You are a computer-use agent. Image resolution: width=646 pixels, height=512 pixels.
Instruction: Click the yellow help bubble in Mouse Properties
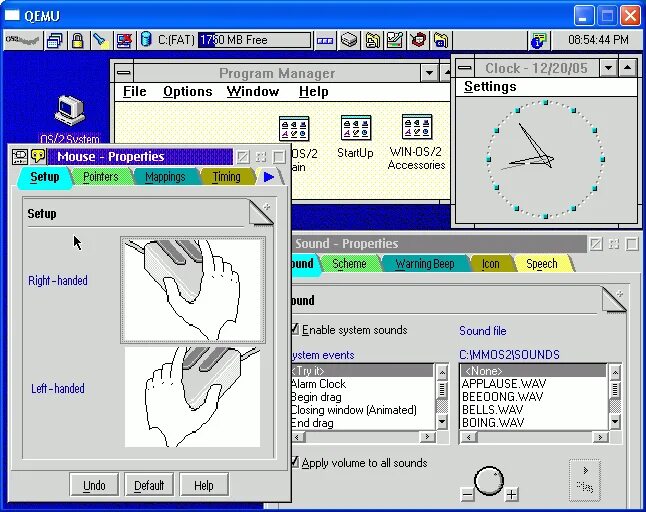pos(38,156)
